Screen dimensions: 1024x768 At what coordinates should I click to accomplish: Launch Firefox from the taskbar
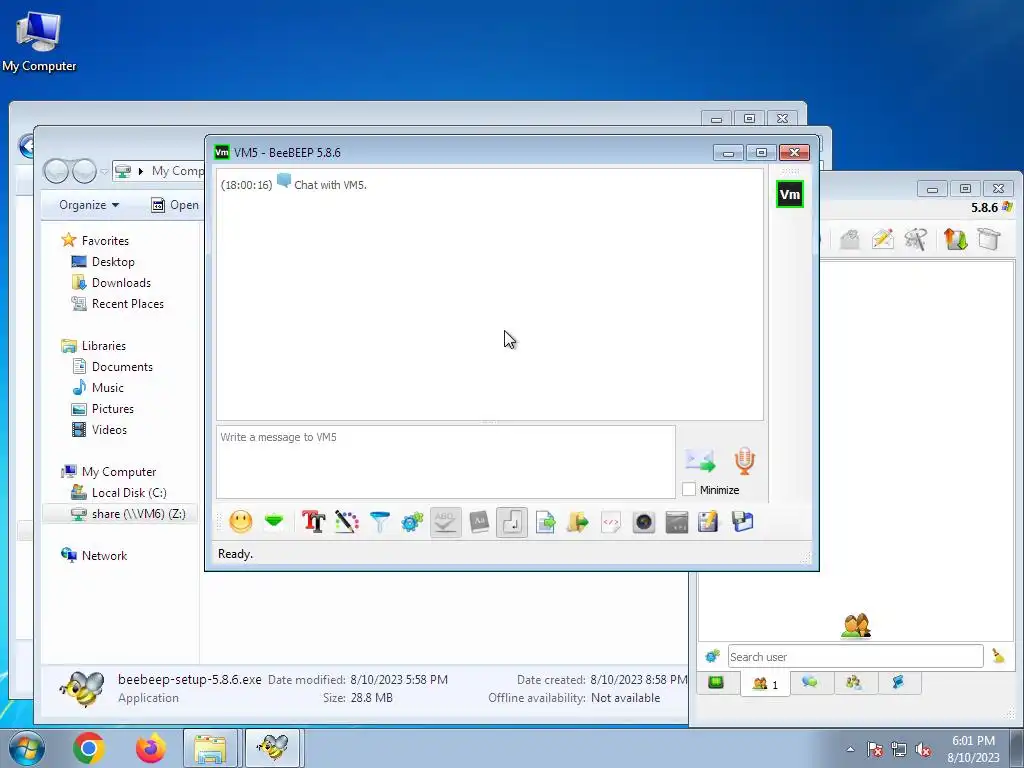point(150,748)
